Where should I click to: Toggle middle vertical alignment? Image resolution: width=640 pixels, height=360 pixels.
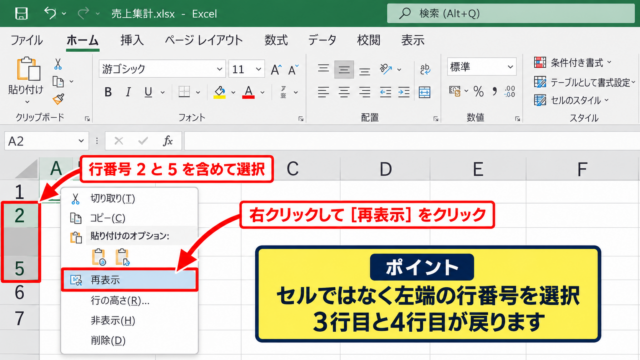pyautogui.click(x=344, y=69)
